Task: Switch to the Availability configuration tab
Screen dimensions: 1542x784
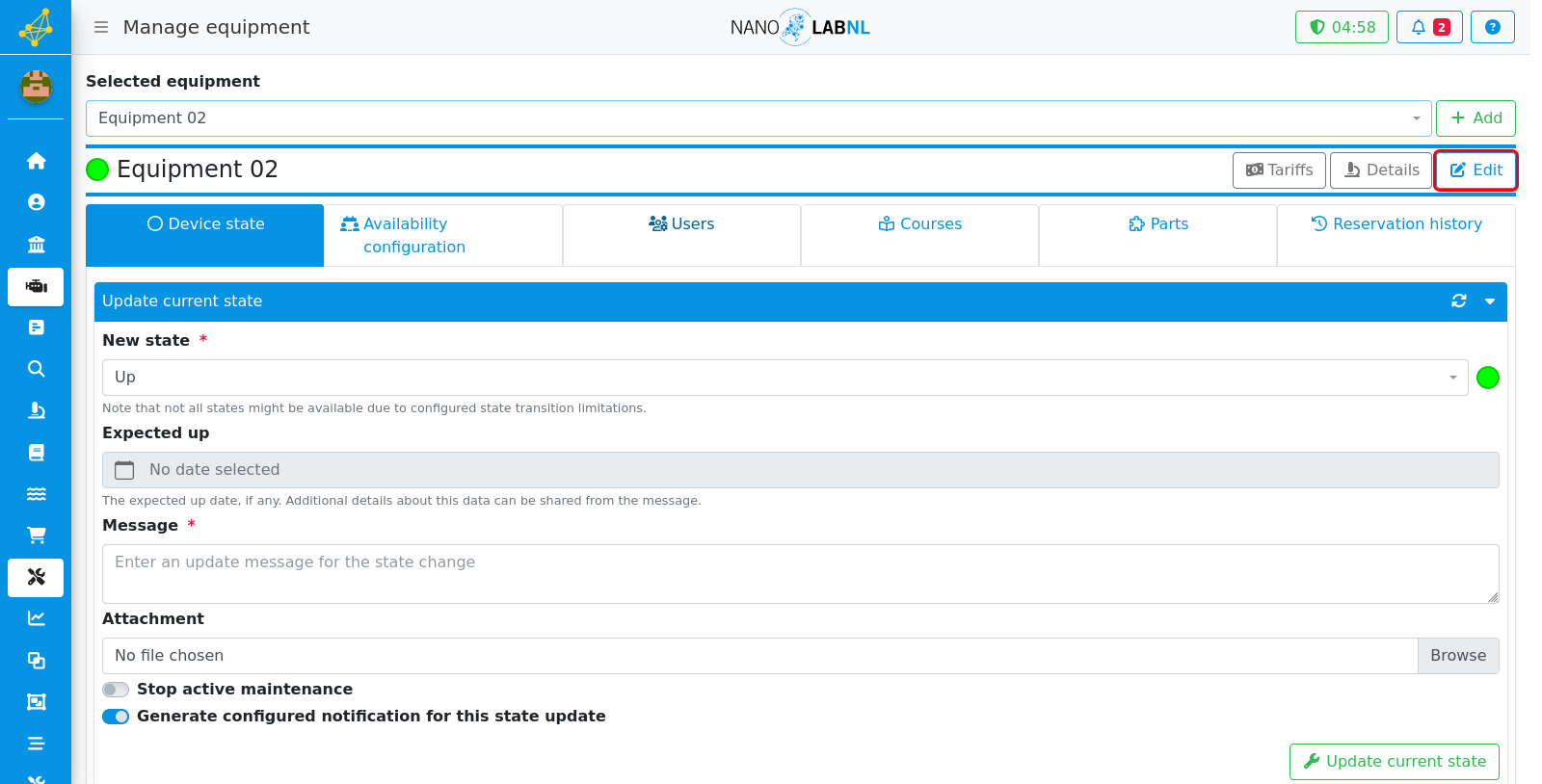Action: tap(443, 235)
